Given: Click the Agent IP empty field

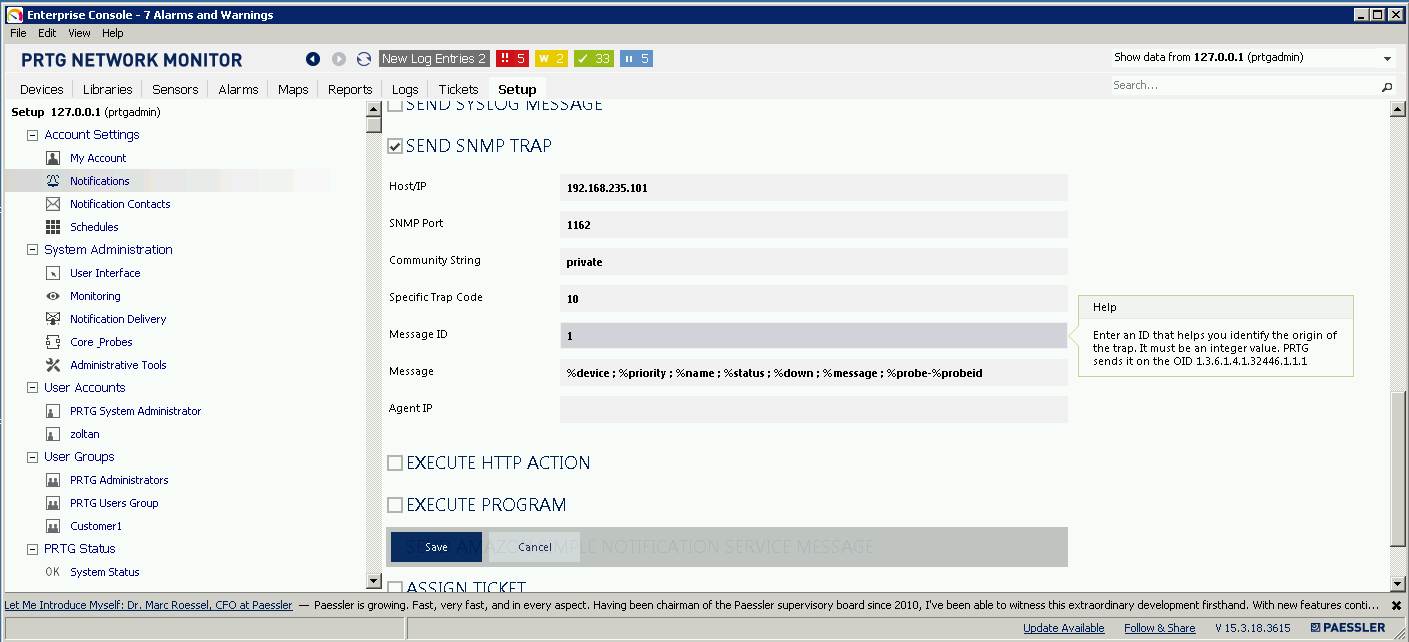Looking at the screenshot, I should (814, 409).
